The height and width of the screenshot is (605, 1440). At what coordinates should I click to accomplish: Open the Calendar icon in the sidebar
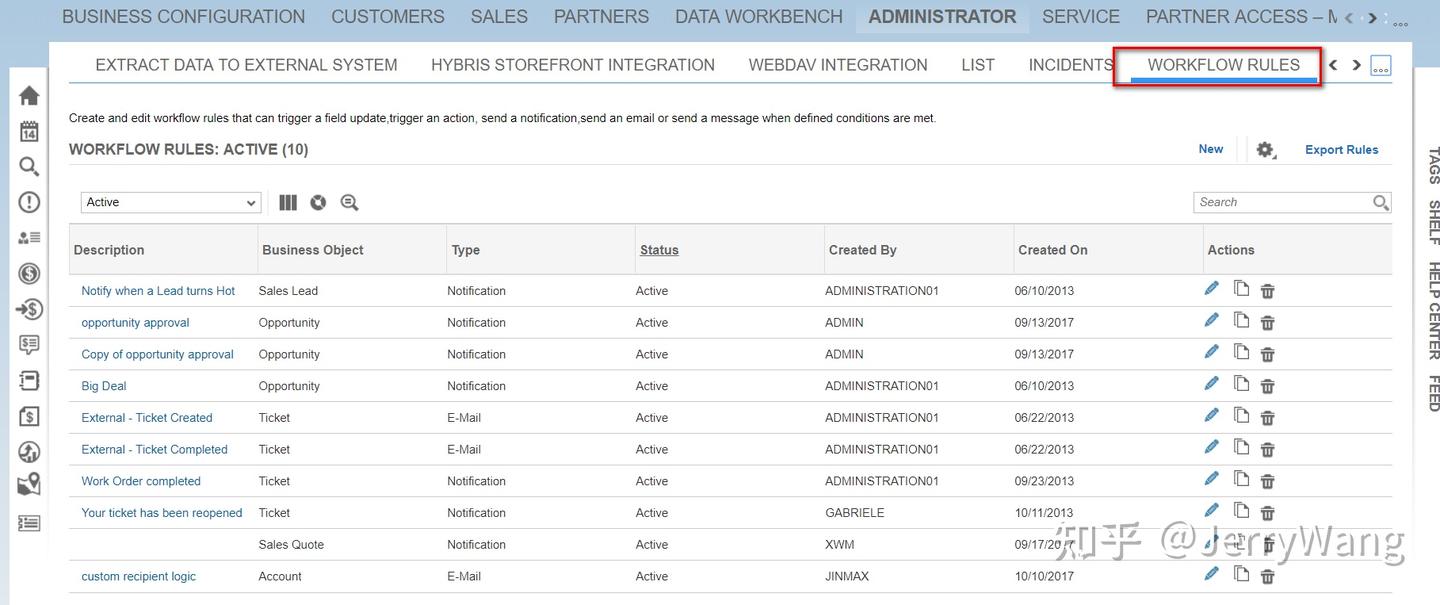tap(28, 130)
